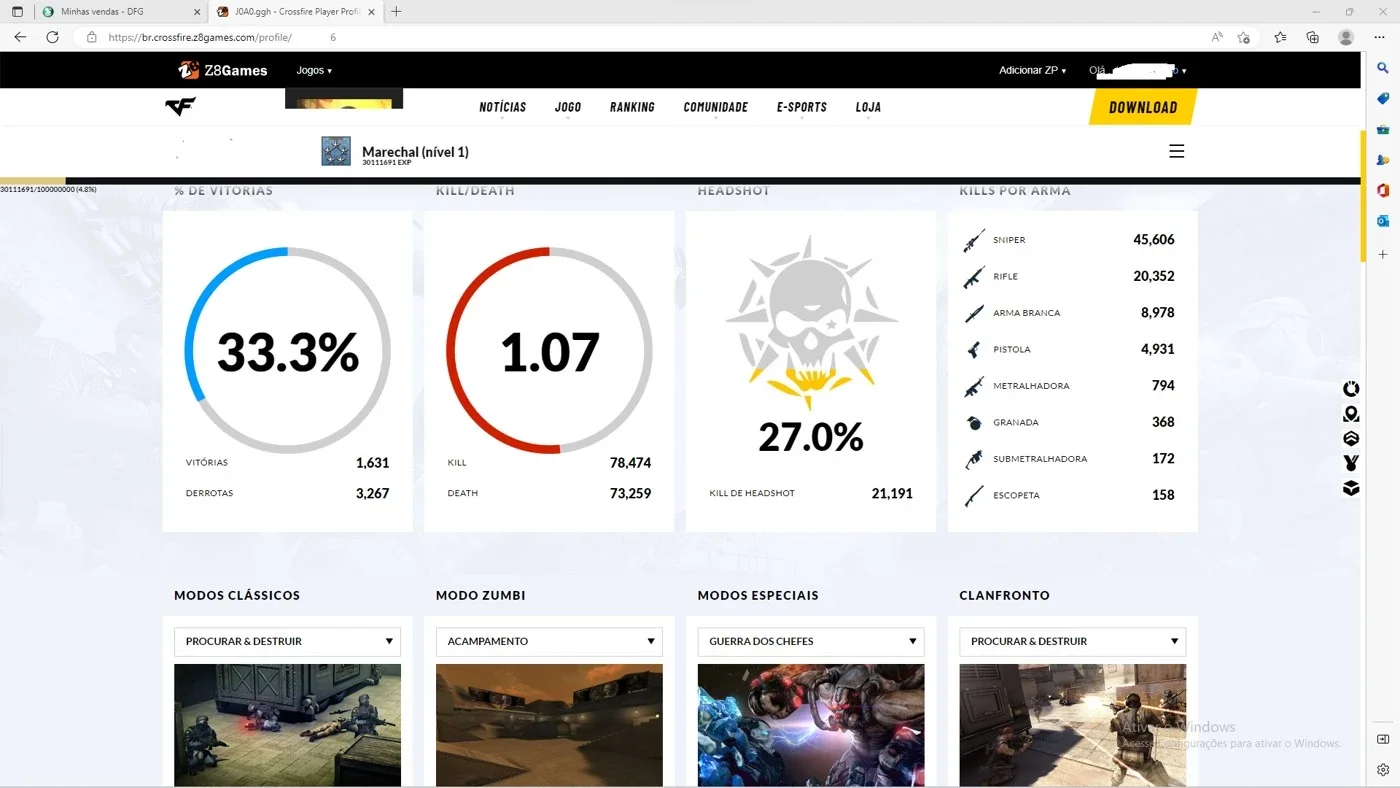Click the Modos Clássicos map thumbnail

point(287,726)
